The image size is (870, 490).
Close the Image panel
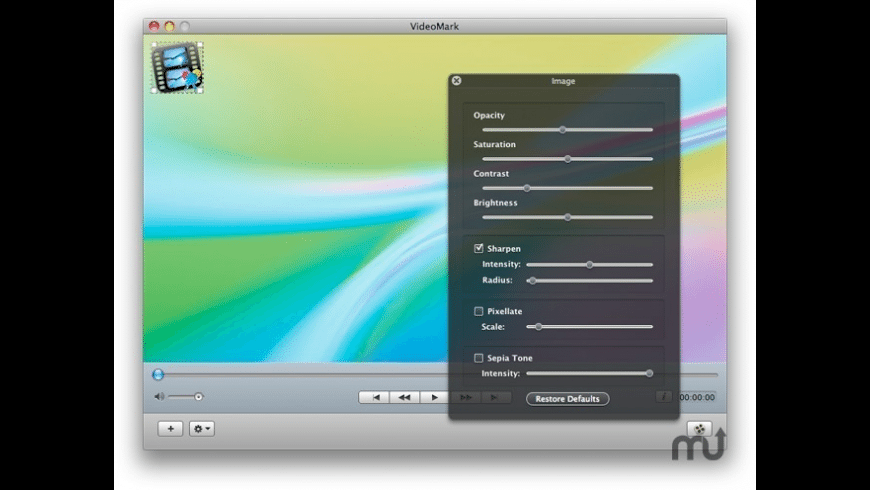[x=457, y=80]
